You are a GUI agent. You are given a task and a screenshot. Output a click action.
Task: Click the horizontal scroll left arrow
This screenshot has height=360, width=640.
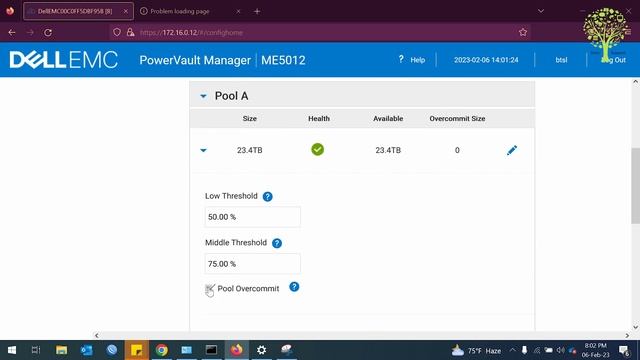96,336
